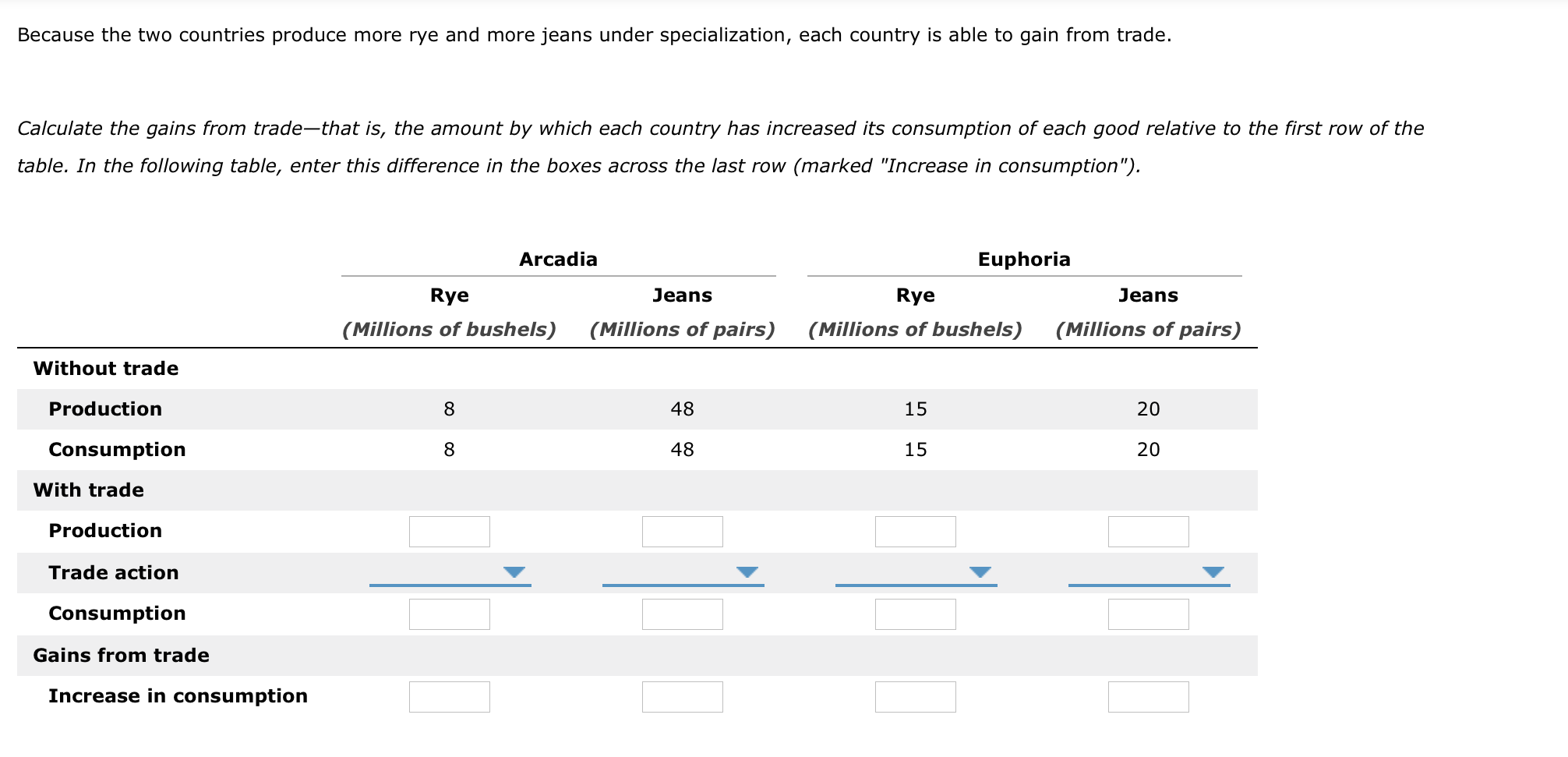Click Arcadia's without-trade Jeans production value 48
1568x757 pixels.
point(683,409)
